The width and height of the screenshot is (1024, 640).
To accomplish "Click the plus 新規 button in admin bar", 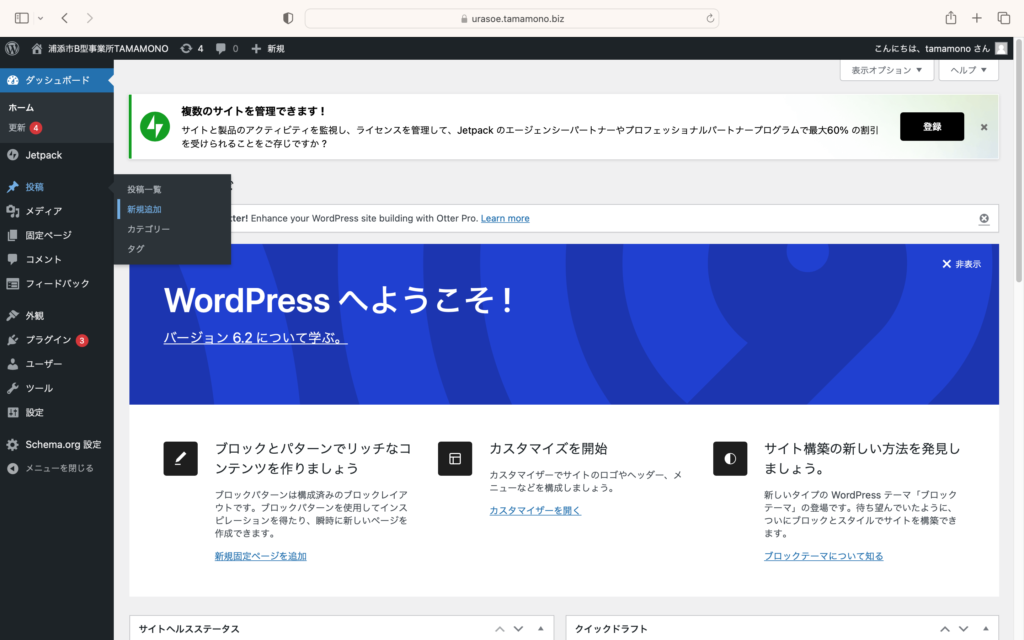I will [268, 48].
